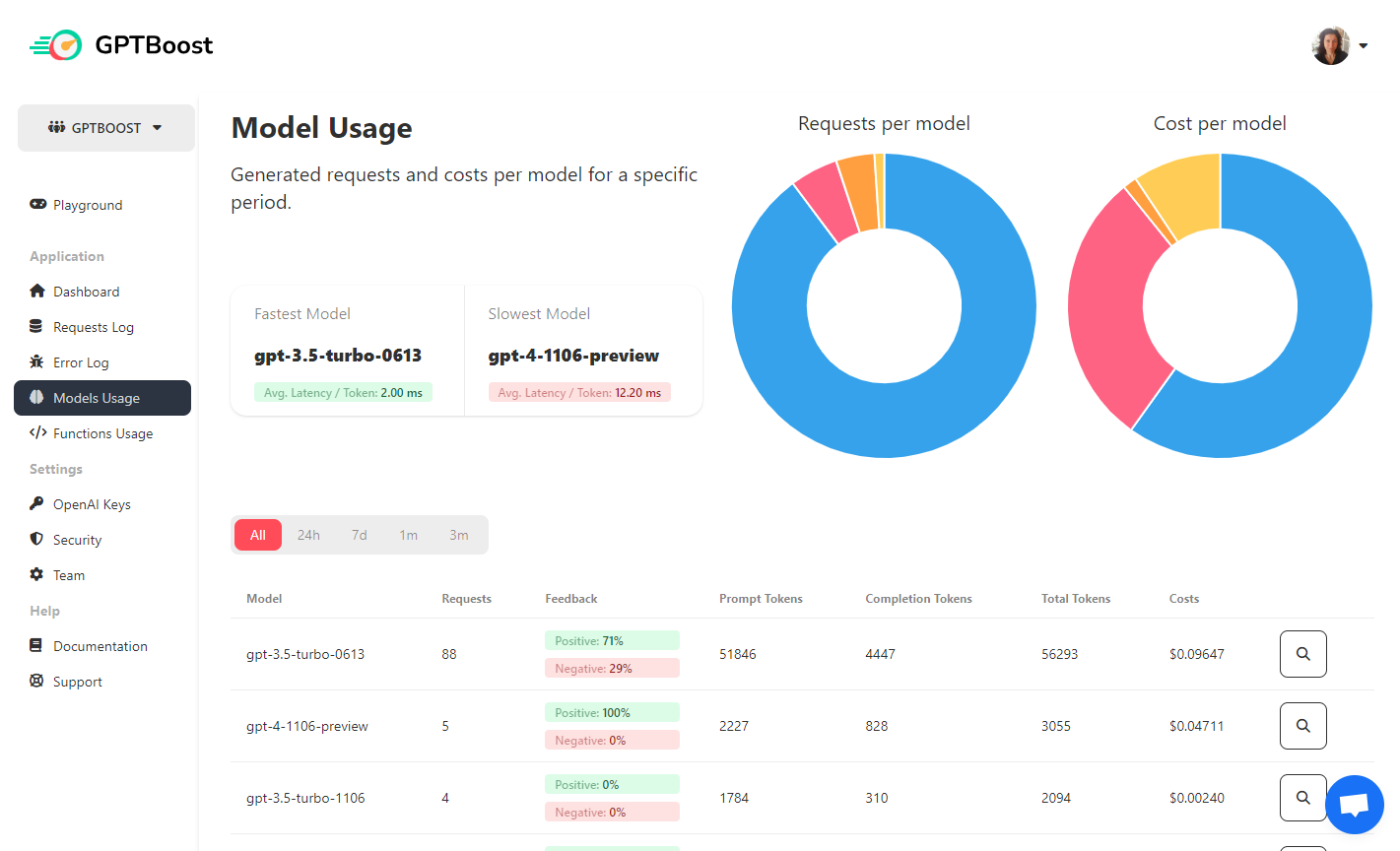Open the chat support bubble widget

[1355, 805]
